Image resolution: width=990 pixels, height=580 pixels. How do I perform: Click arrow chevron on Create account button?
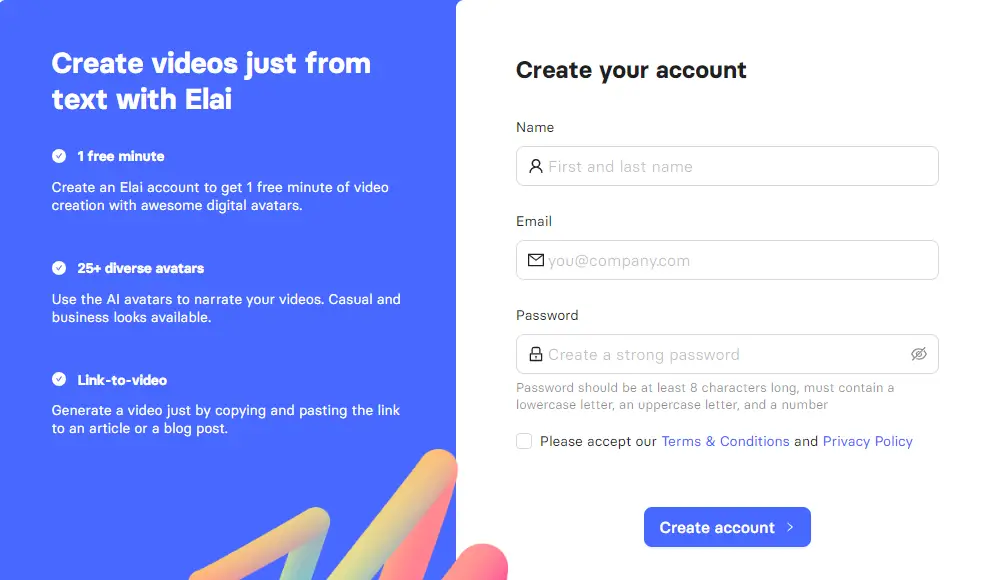pos(790,527)
